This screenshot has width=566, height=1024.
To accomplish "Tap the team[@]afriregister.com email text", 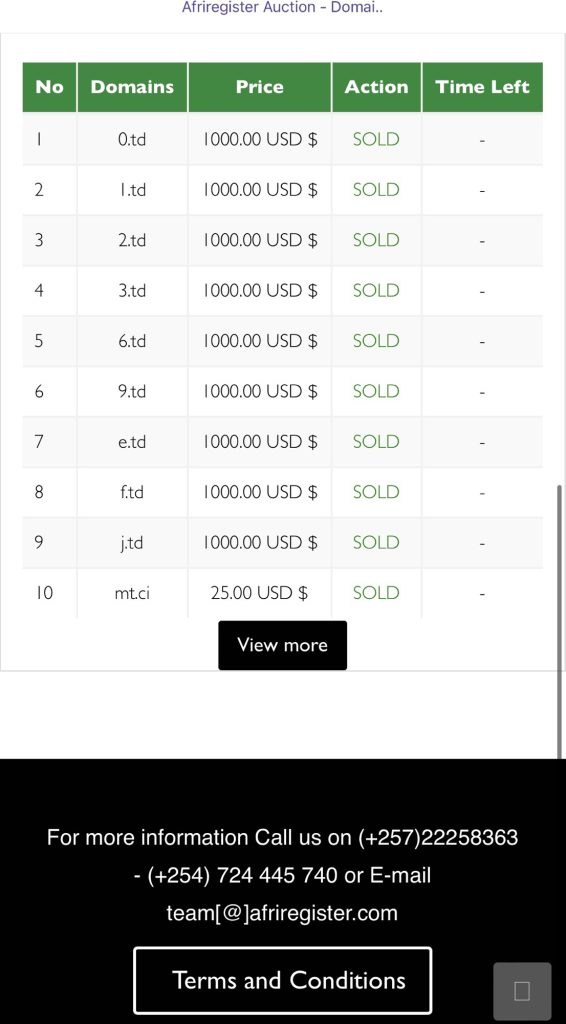I will coord(282,912).
